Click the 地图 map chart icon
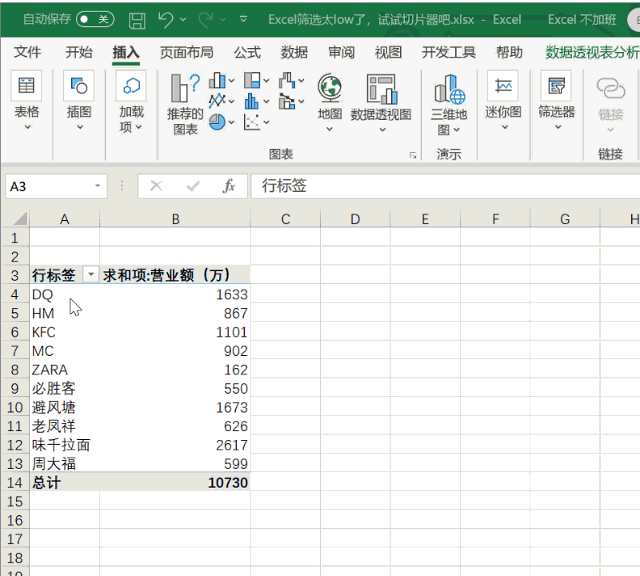Image resolution: width=640 pixels, height=576 pixels. 330,87
